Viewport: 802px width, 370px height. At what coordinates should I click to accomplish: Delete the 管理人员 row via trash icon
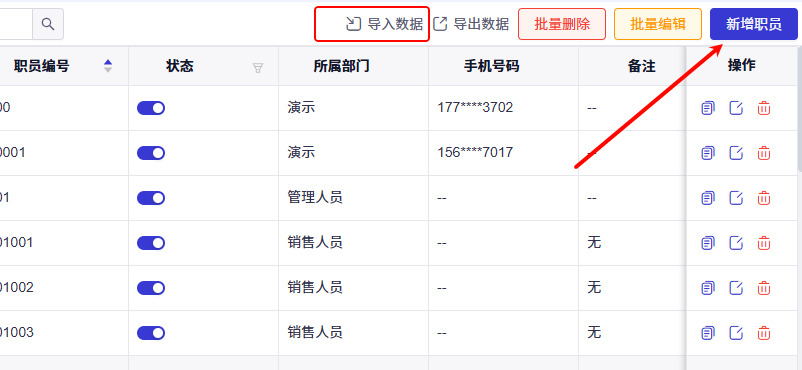click(764, 198)
